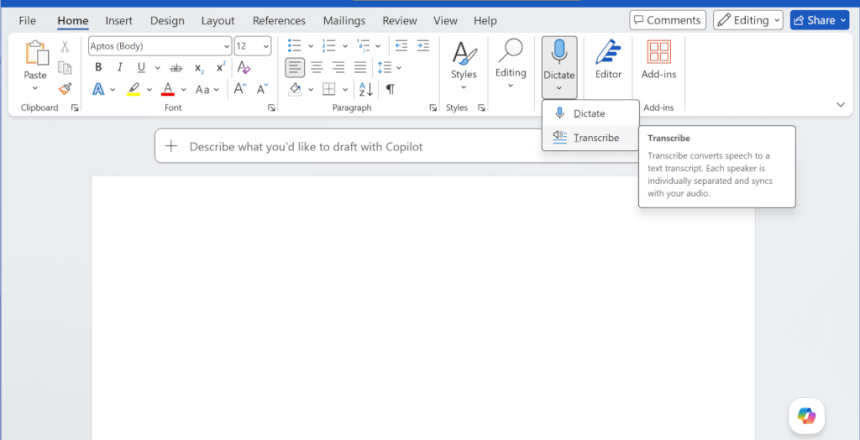The image size is (860, 440).
Task: Toggle strikethrough formatting
Action: tap(176, 67)
